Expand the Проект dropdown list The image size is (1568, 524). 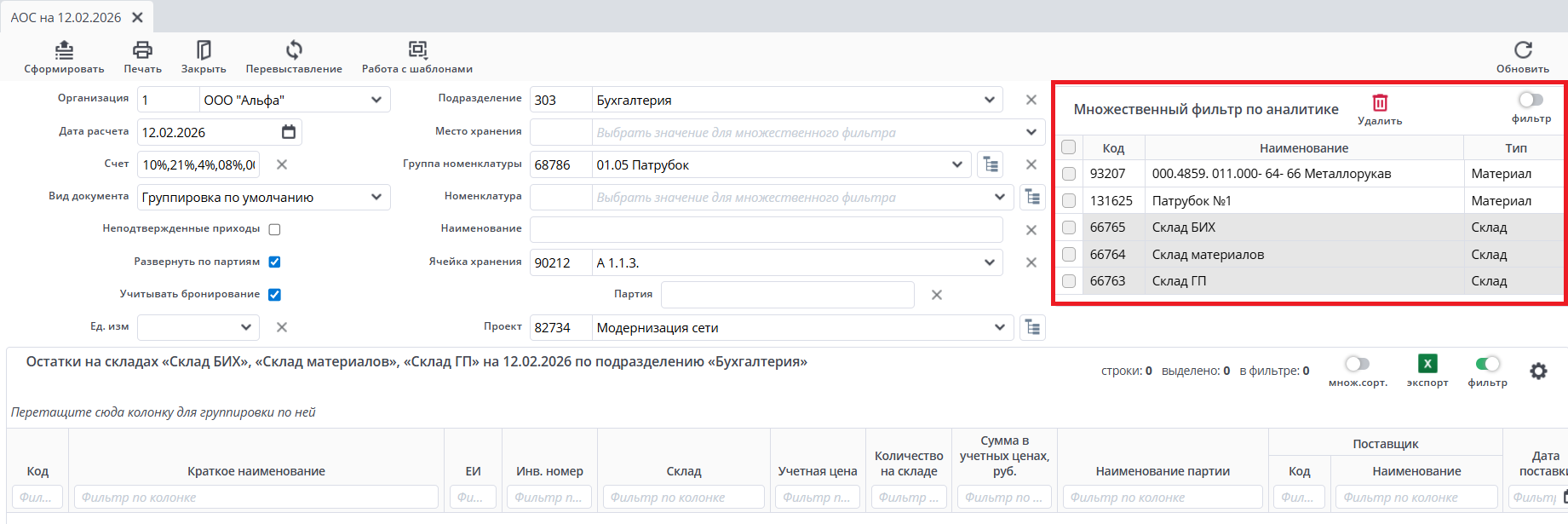[1000, 328]
